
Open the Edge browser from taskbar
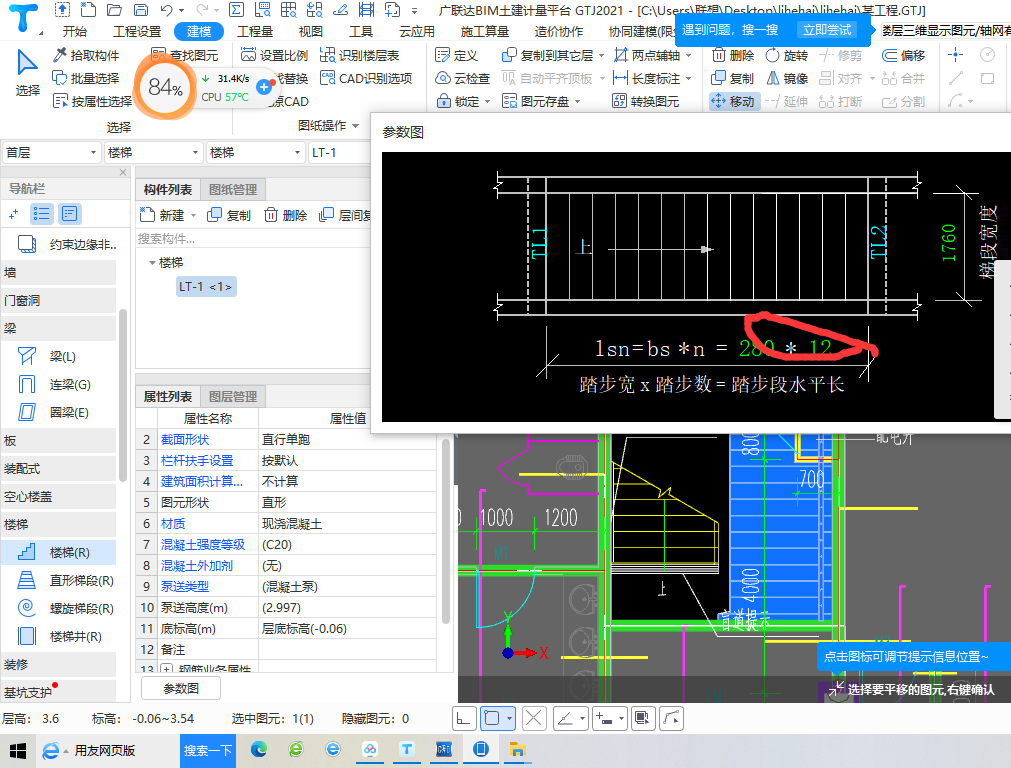(x=259, y=749)
